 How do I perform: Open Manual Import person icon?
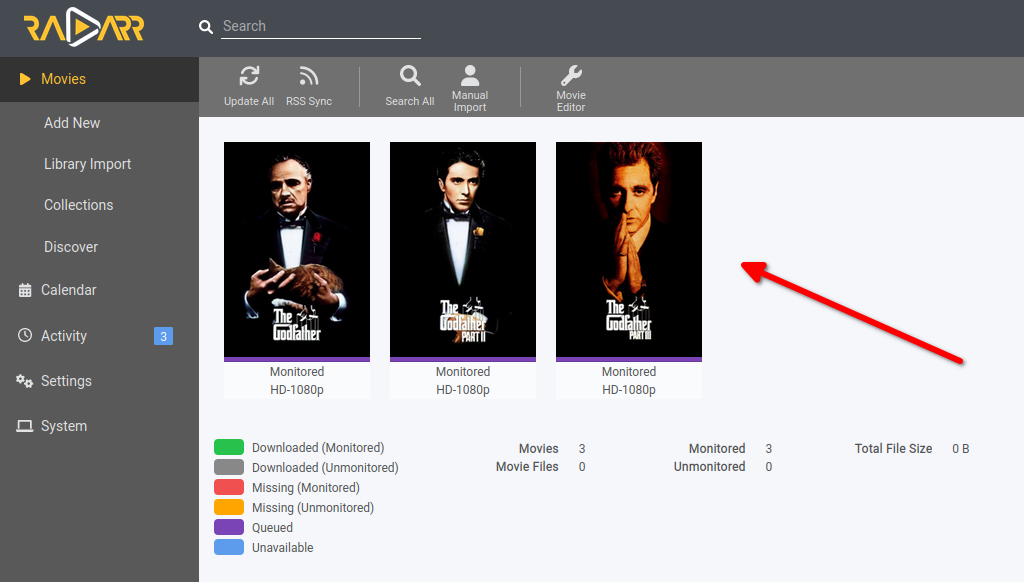coord(470,75)
